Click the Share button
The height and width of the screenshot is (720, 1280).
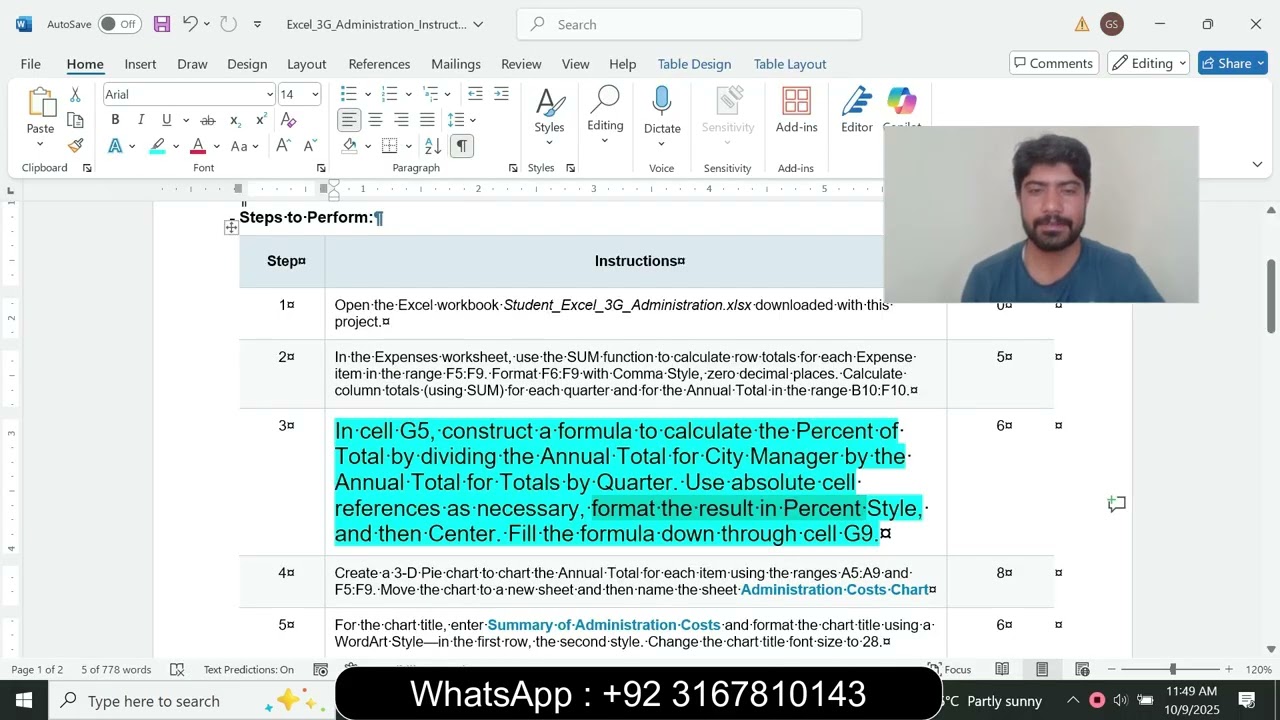point(1234,63)
